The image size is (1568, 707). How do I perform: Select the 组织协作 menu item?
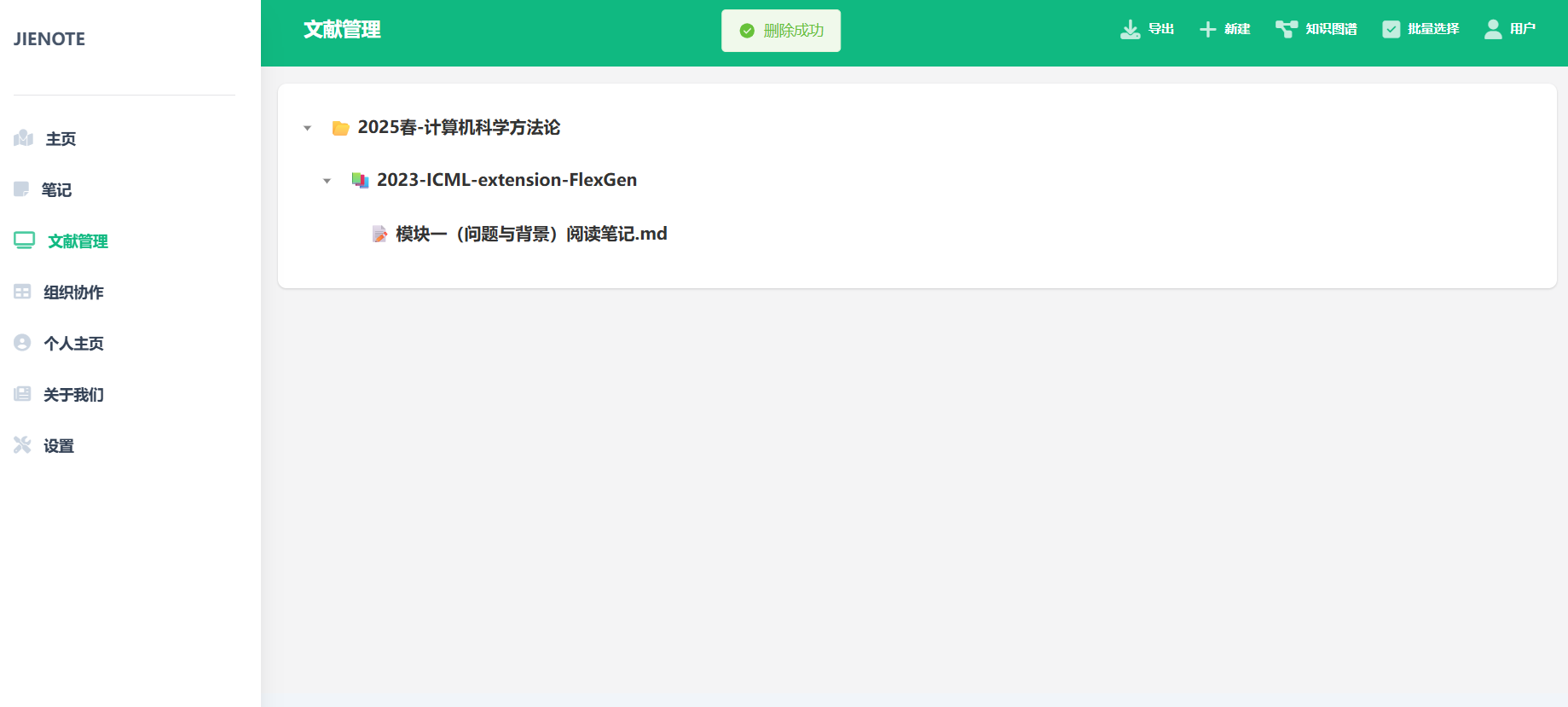click(74, 293)
